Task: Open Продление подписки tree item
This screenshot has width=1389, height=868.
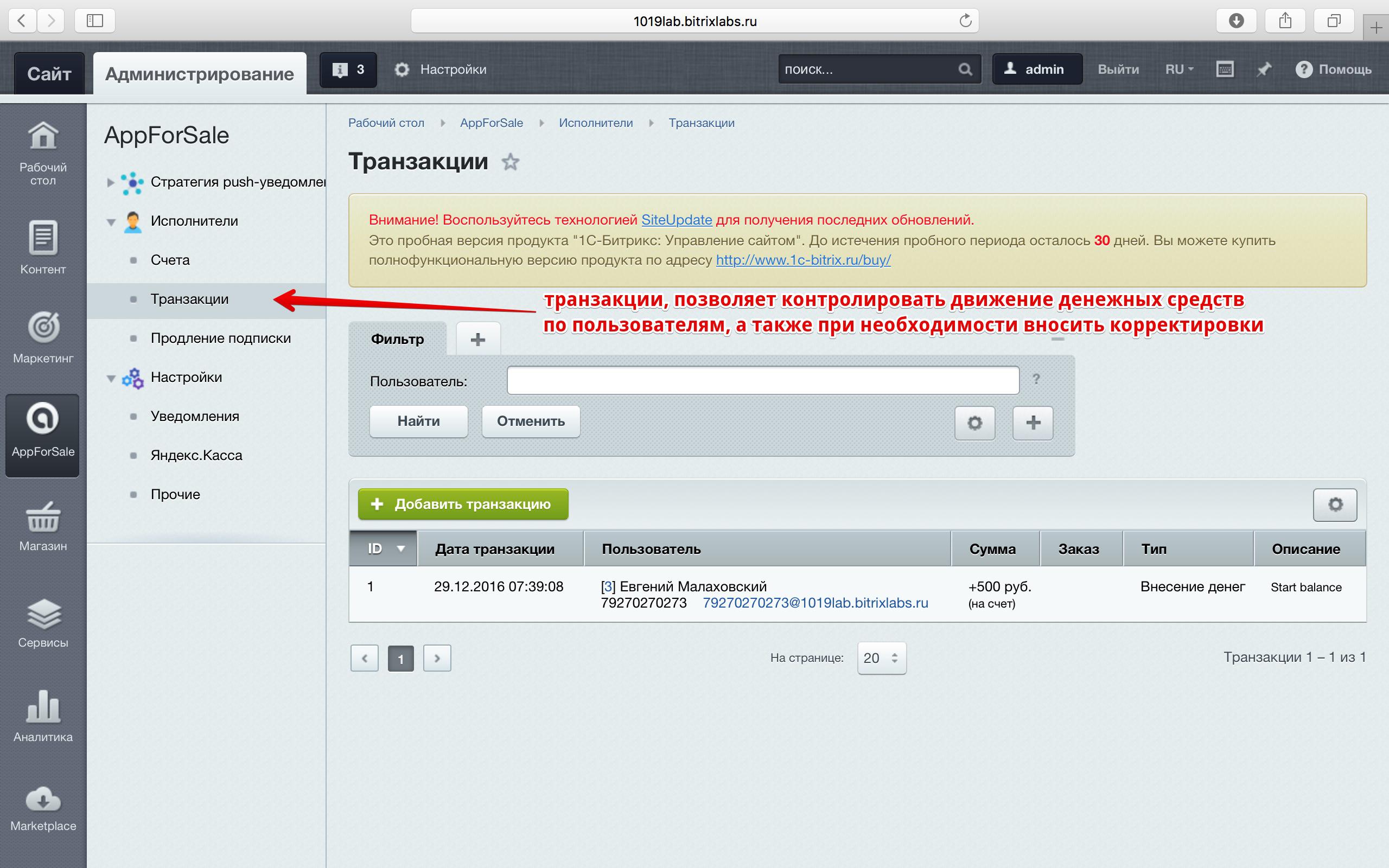Action: pyautogui.click(x=220, y=338)
